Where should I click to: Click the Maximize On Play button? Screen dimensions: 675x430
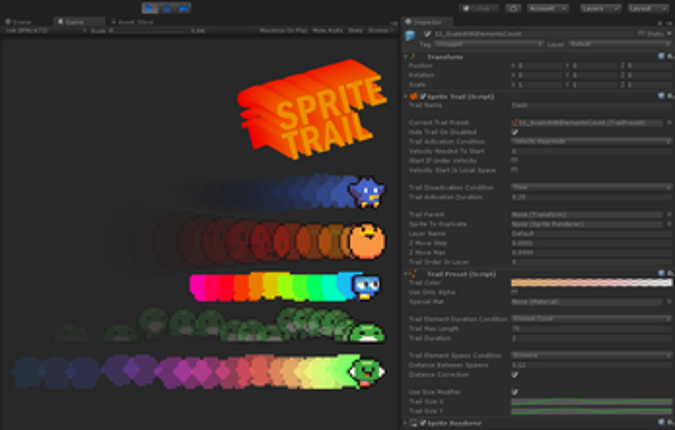(282, 30)
